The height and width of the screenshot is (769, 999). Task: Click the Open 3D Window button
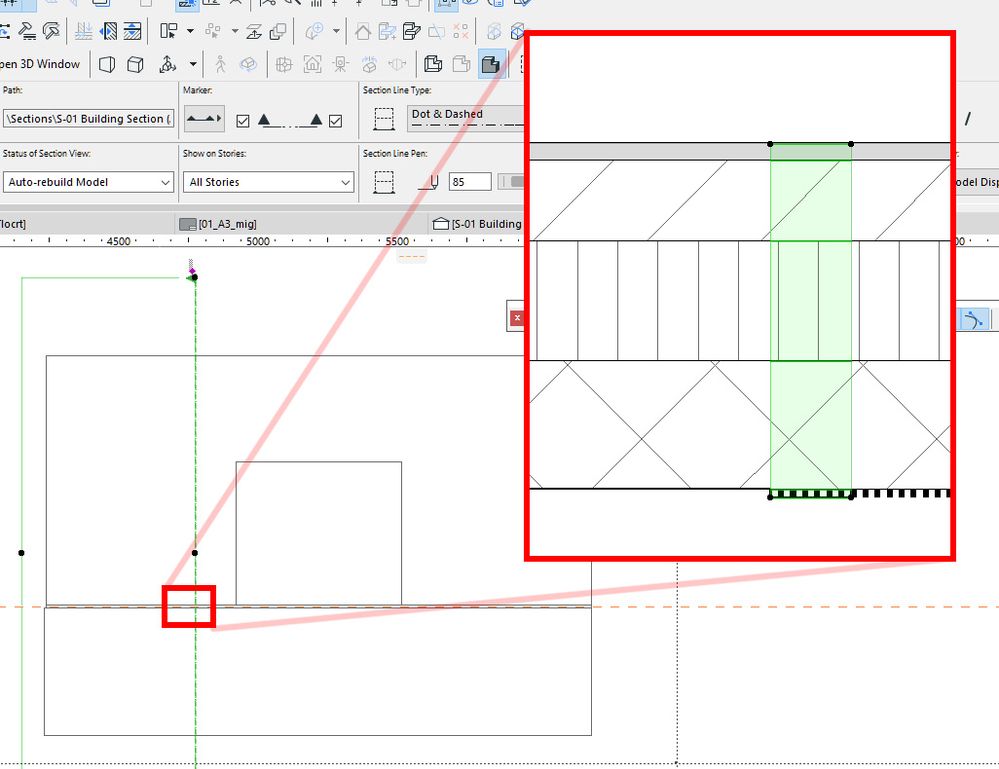[40, 64]
